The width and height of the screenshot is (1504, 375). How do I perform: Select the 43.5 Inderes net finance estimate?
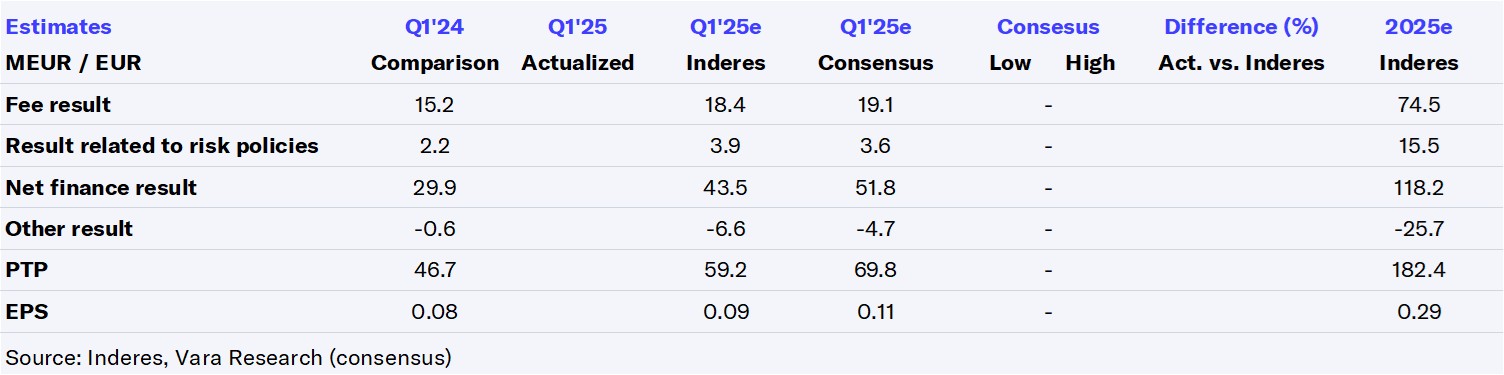(x=726, y=187)
